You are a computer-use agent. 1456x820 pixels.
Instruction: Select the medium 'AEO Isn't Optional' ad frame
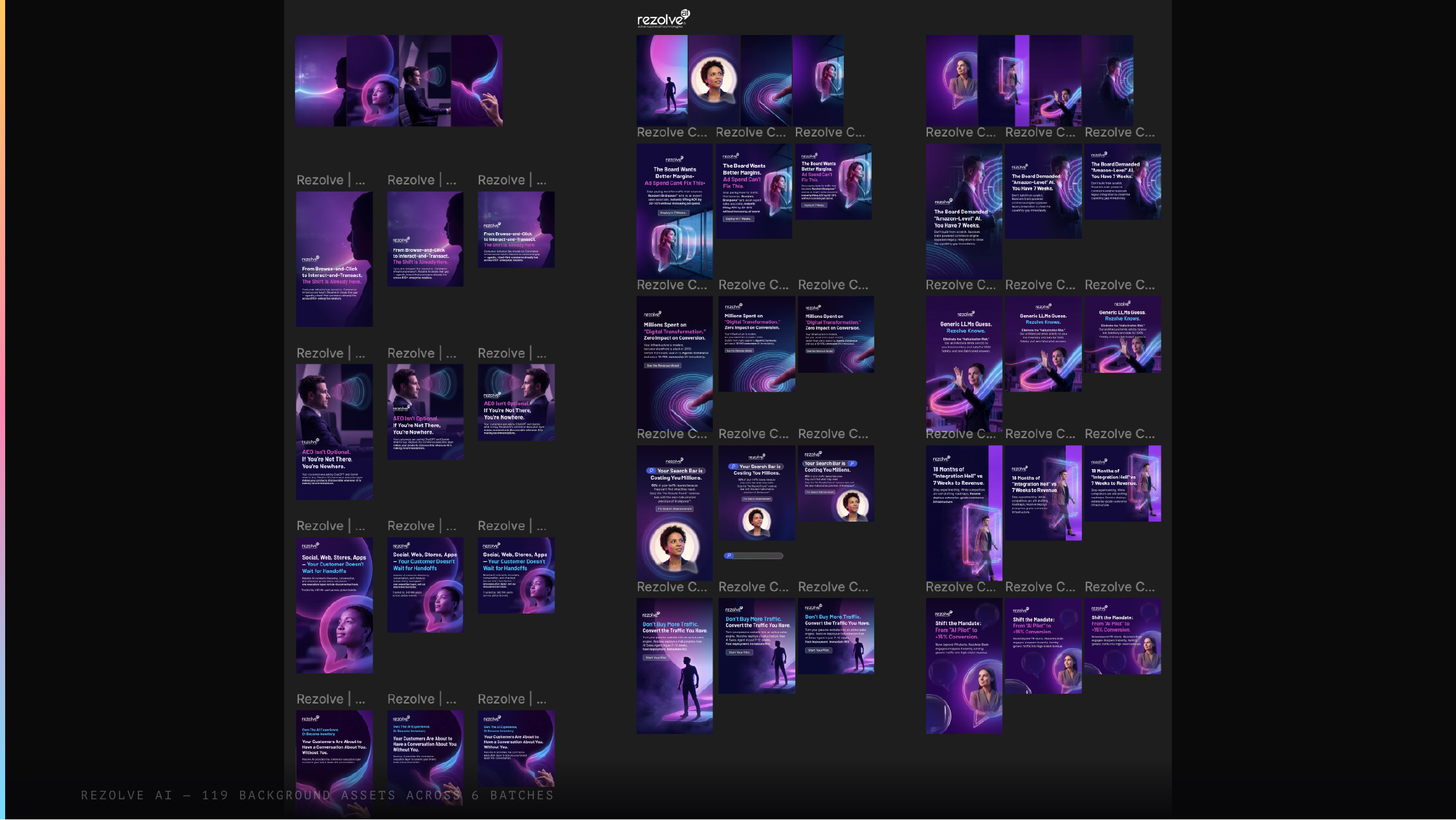click(x=425, y=412)
